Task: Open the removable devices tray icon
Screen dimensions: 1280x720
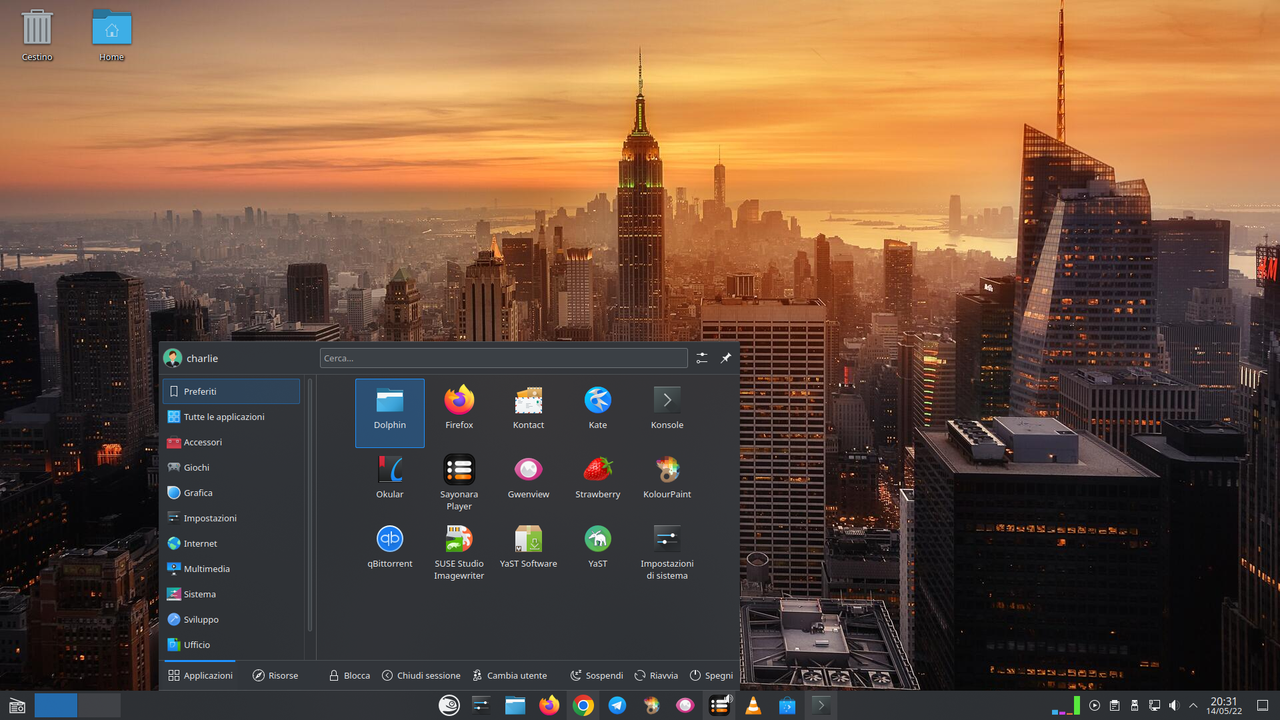Action: click(1134, 706)
